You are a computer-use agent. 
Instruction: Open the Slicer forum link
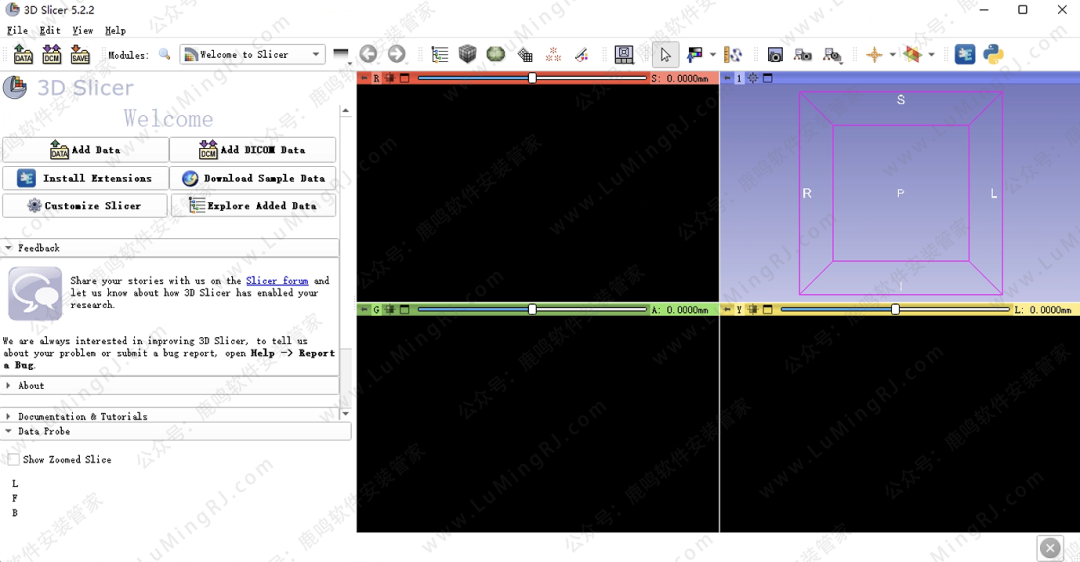[x=277, y=280]
